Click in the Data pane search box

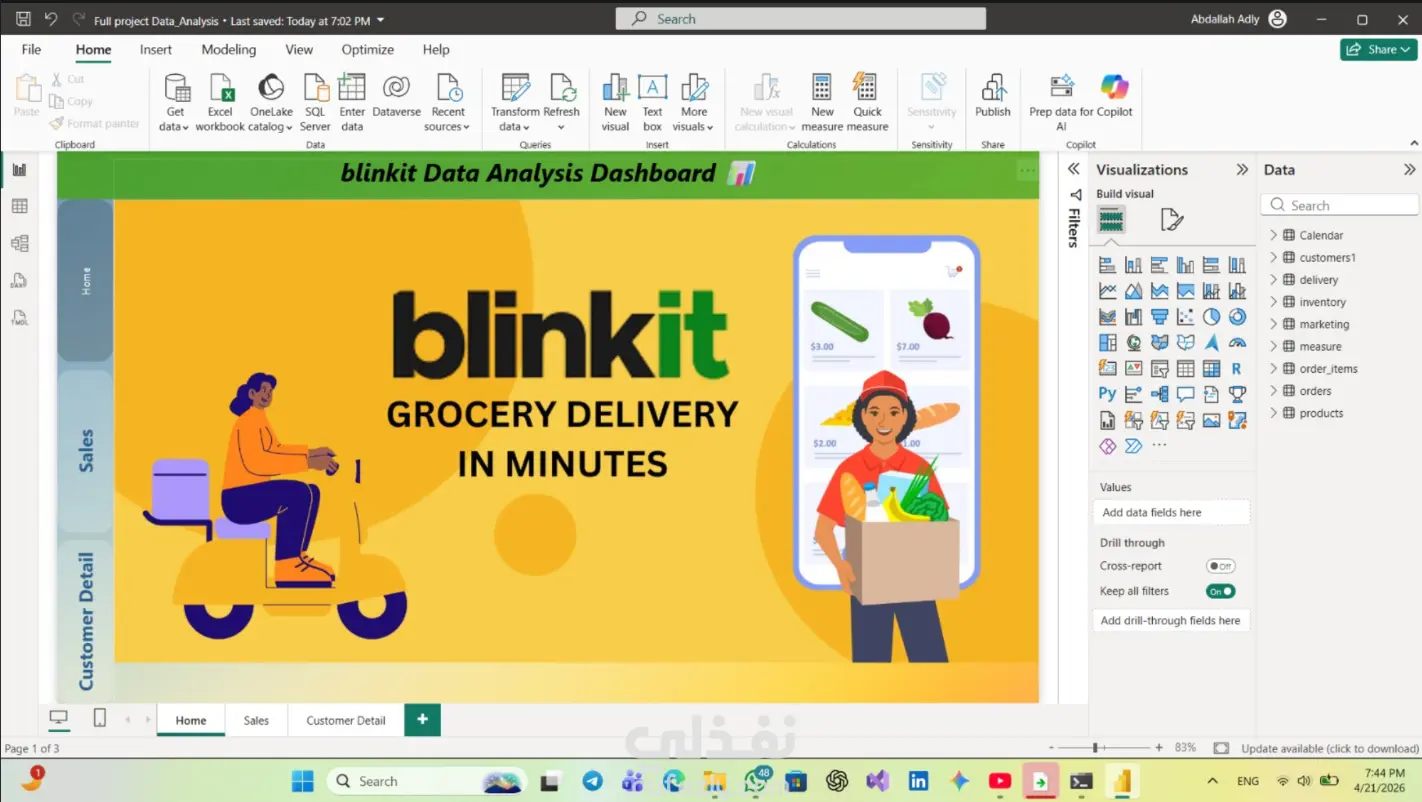coord(1340,205)
